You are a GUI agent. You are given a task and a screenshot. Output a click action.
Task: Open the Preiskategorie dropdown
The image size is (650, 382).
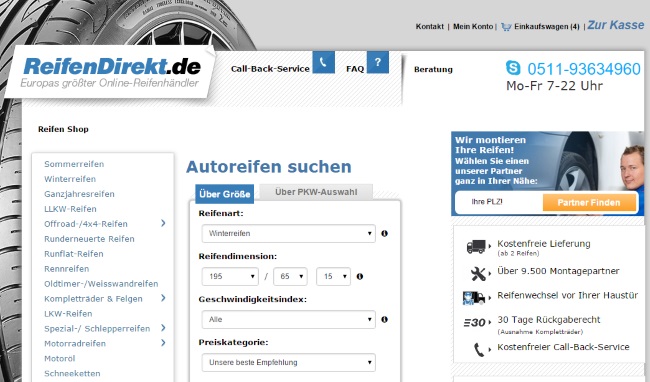(289, 363)
